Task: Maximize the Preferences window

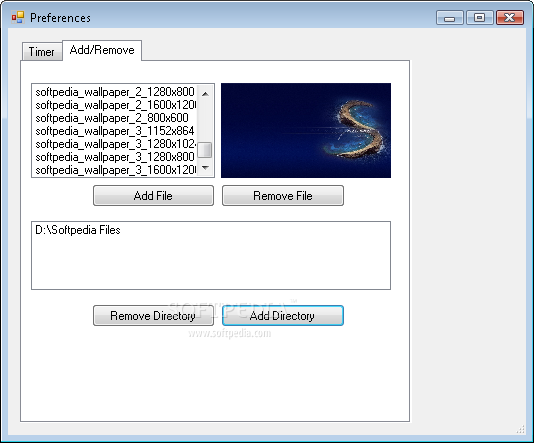Action: point(480,18)
